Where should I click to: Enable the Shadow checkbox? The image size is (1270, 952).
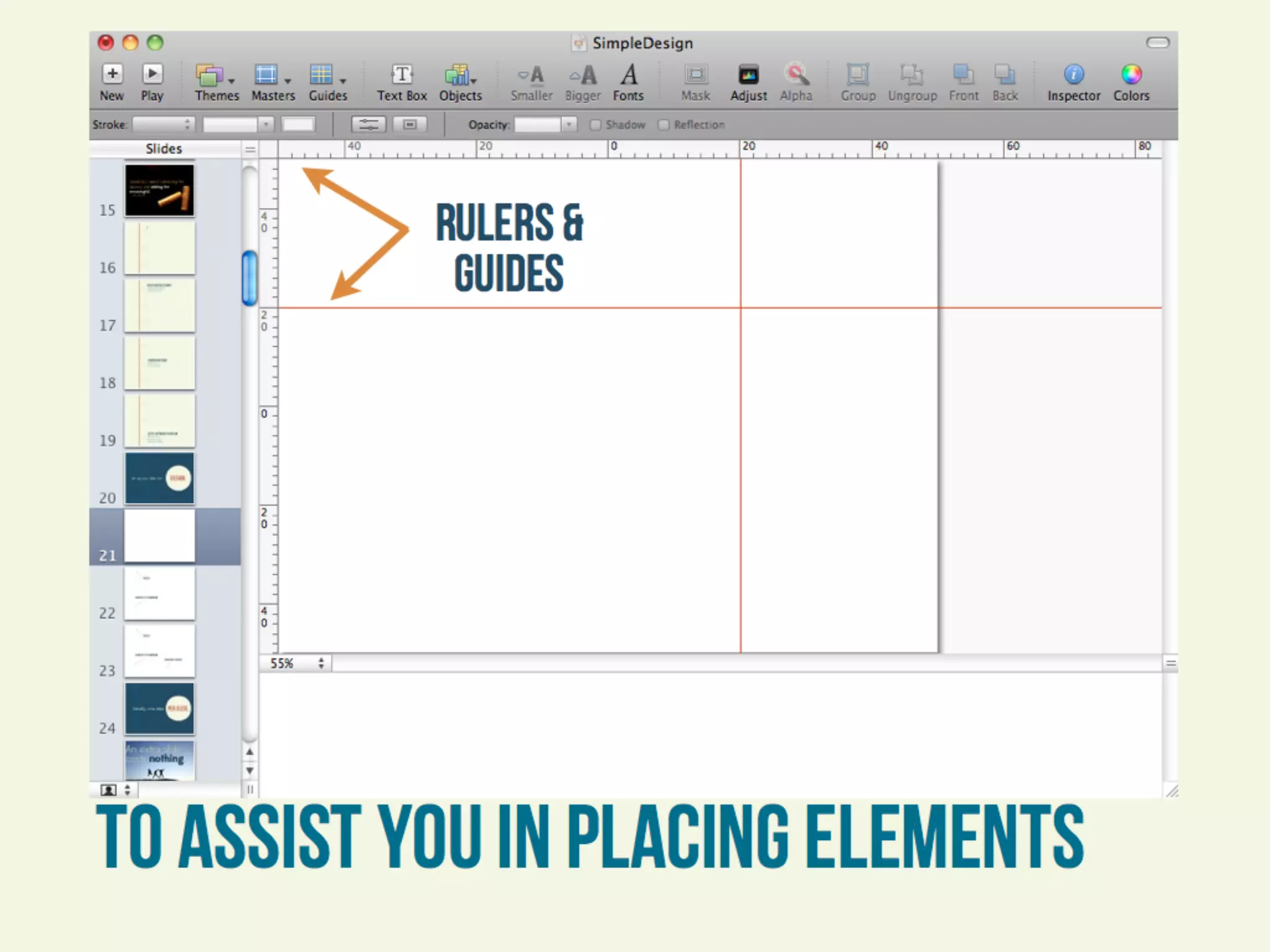pyautogui.click(x=595, y=125)
